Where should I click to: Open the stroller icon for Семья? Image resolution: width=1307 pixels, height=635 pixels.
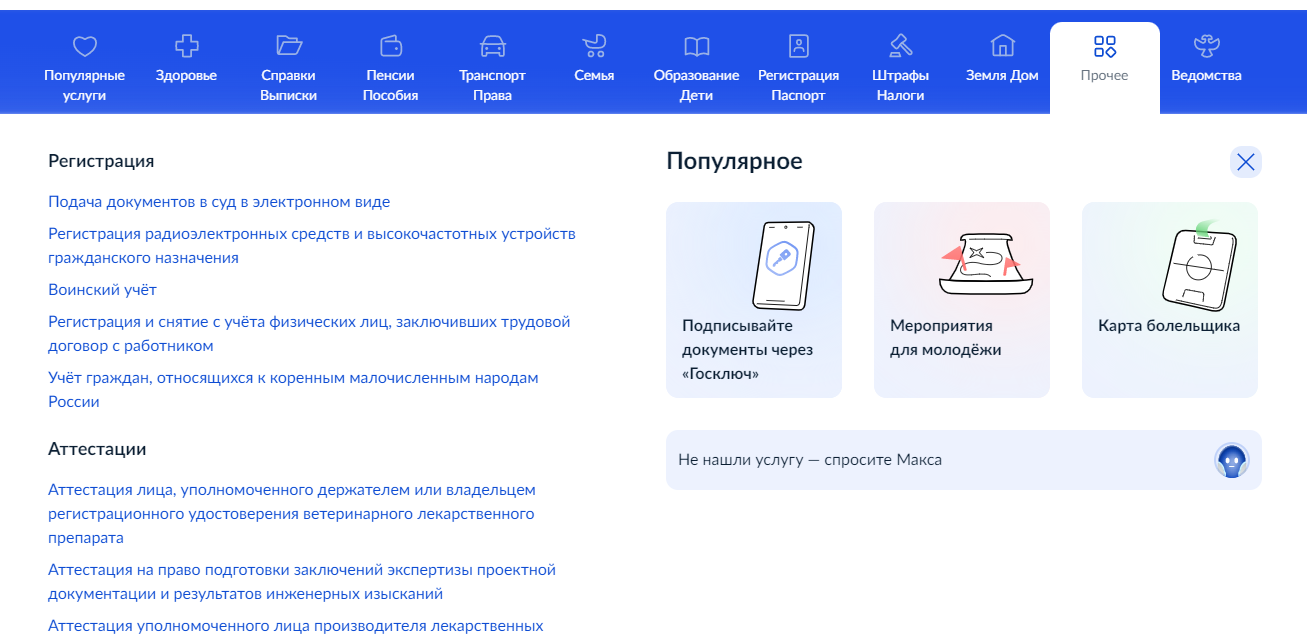pos(594,46)
